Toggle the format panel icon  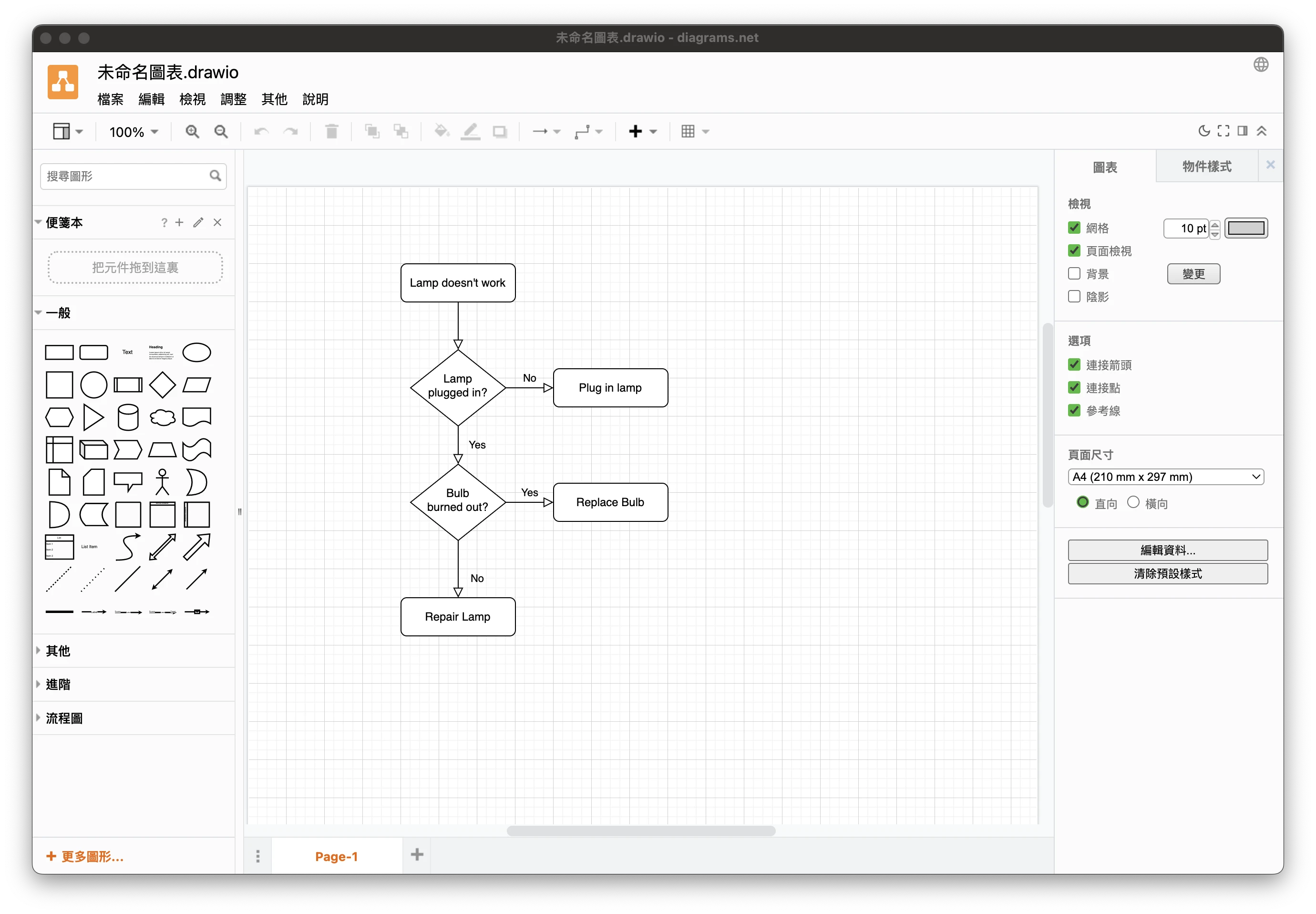(1242, 131)
